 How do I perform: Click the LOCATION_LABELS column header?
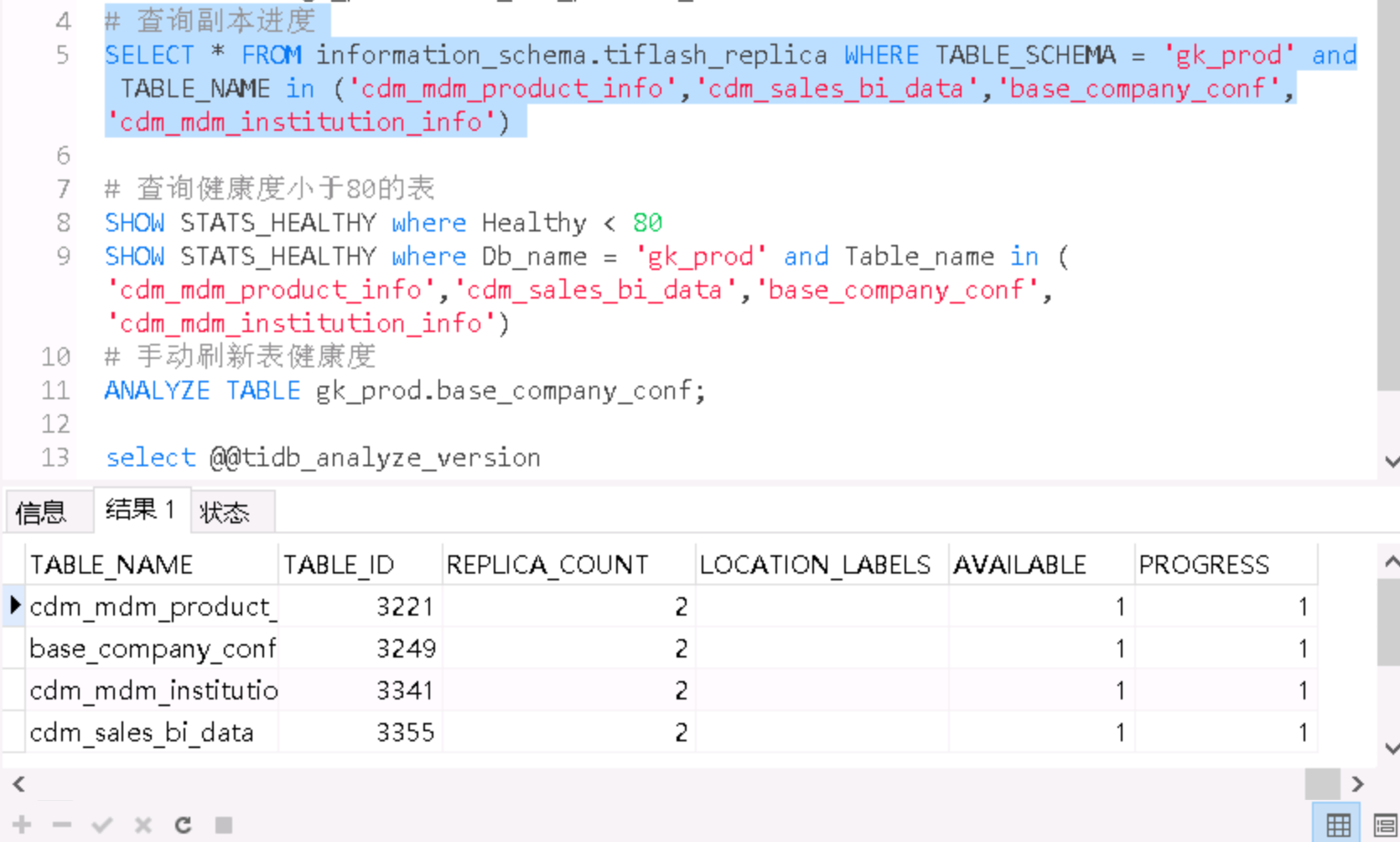(x=822, y=564)
